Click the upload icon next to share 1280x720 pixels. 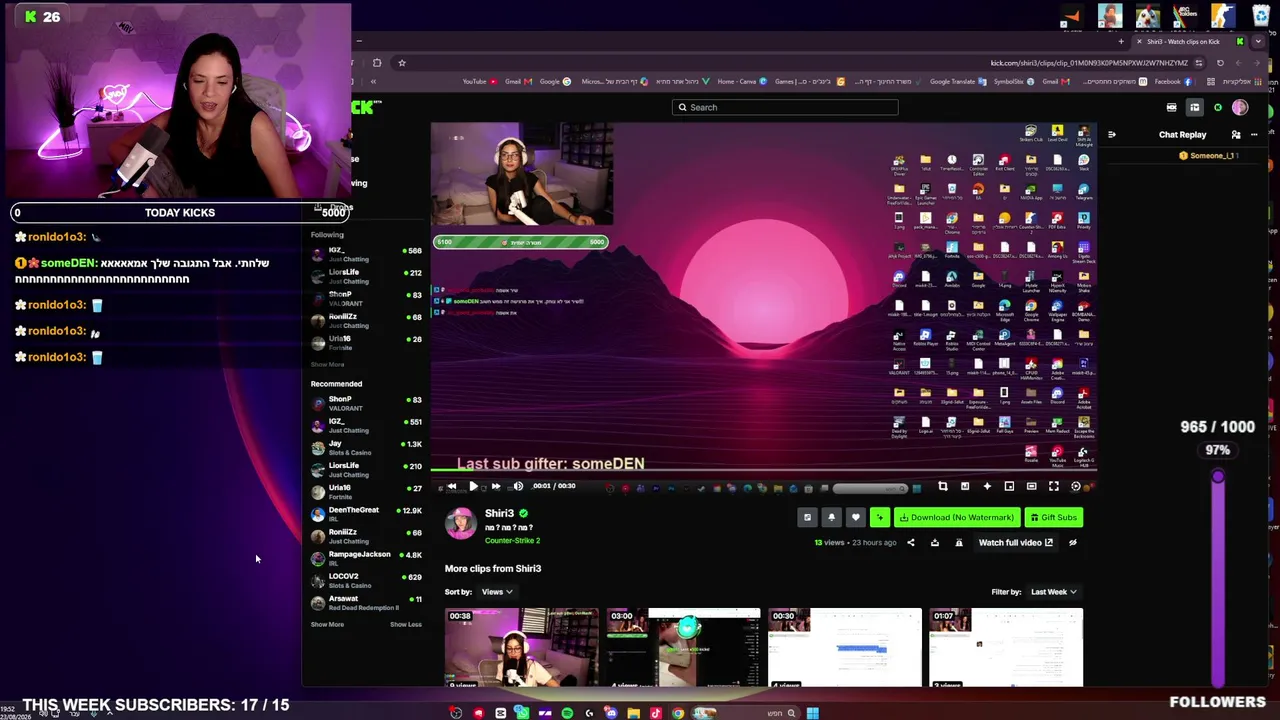tap(935, 543)
